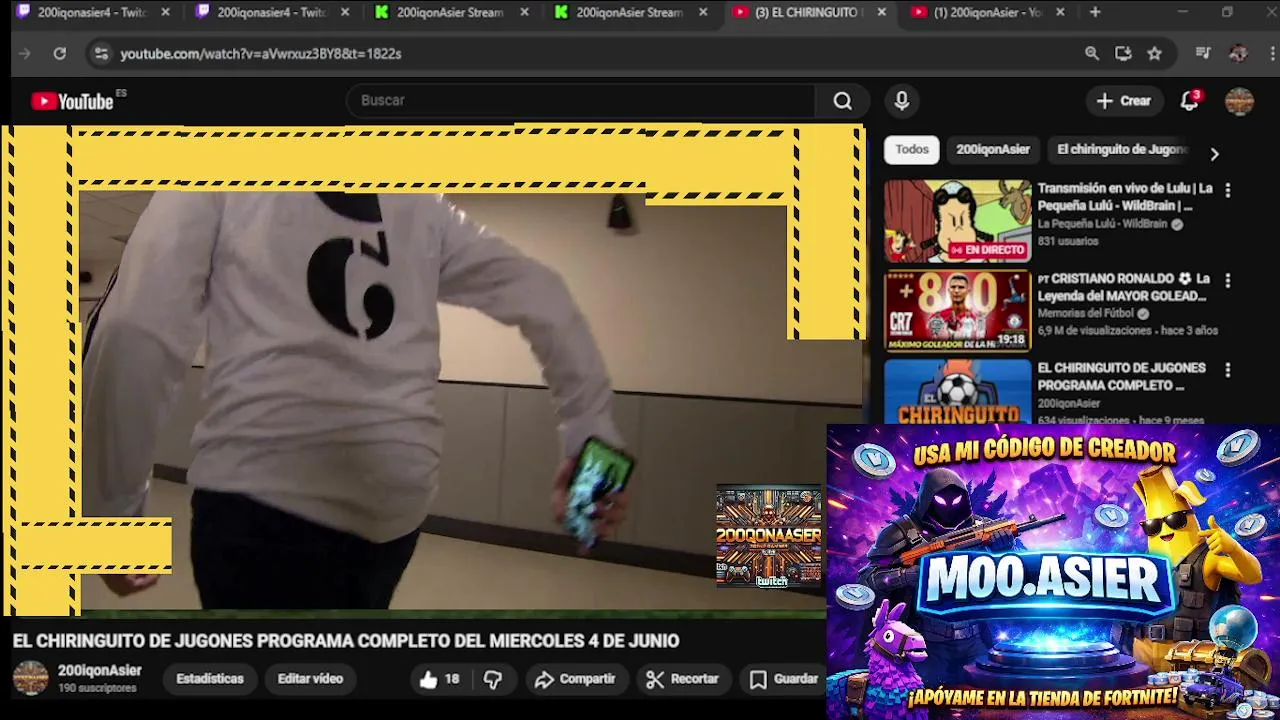Open Estadísticas for this video

point(210,679)
